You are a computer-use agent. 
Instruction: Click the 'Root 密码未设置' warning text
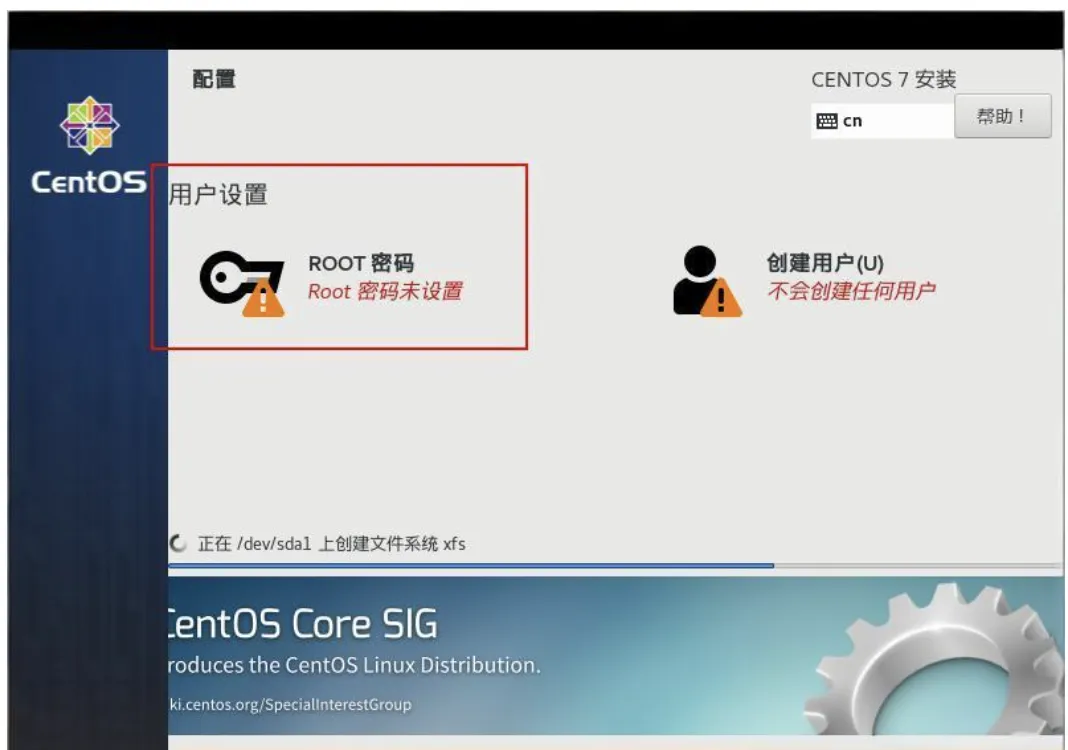[x=385, y=292]
